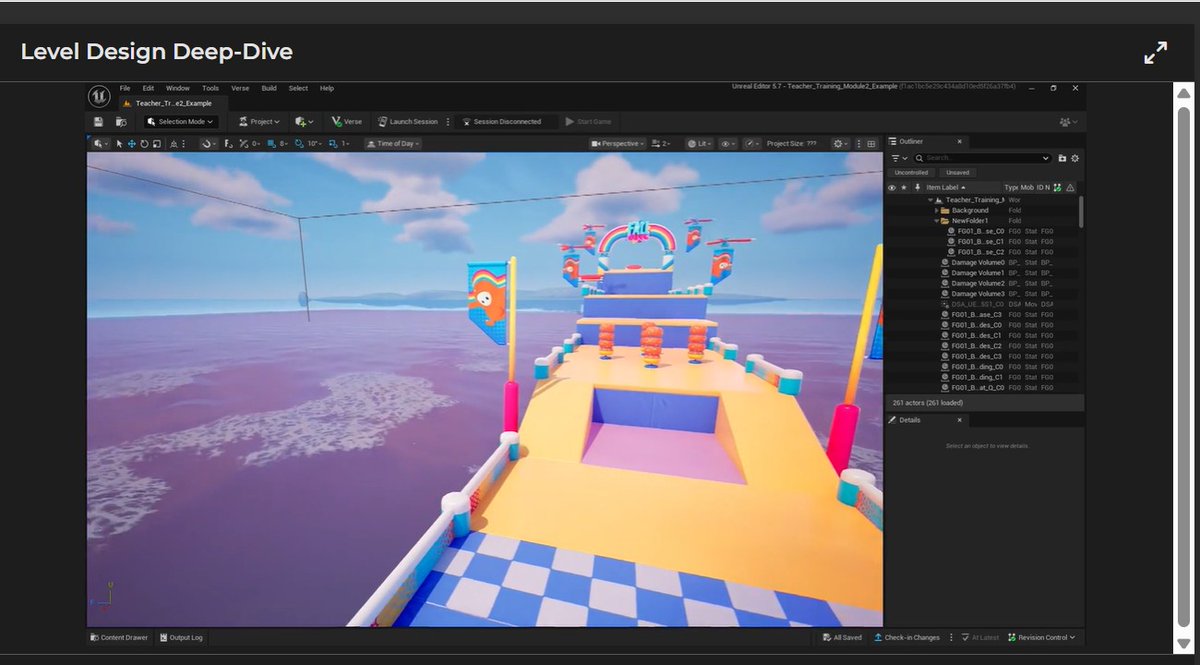Click the team members icon at top right
This screenshot has height=665, width=1200.
click(1065, 122)
